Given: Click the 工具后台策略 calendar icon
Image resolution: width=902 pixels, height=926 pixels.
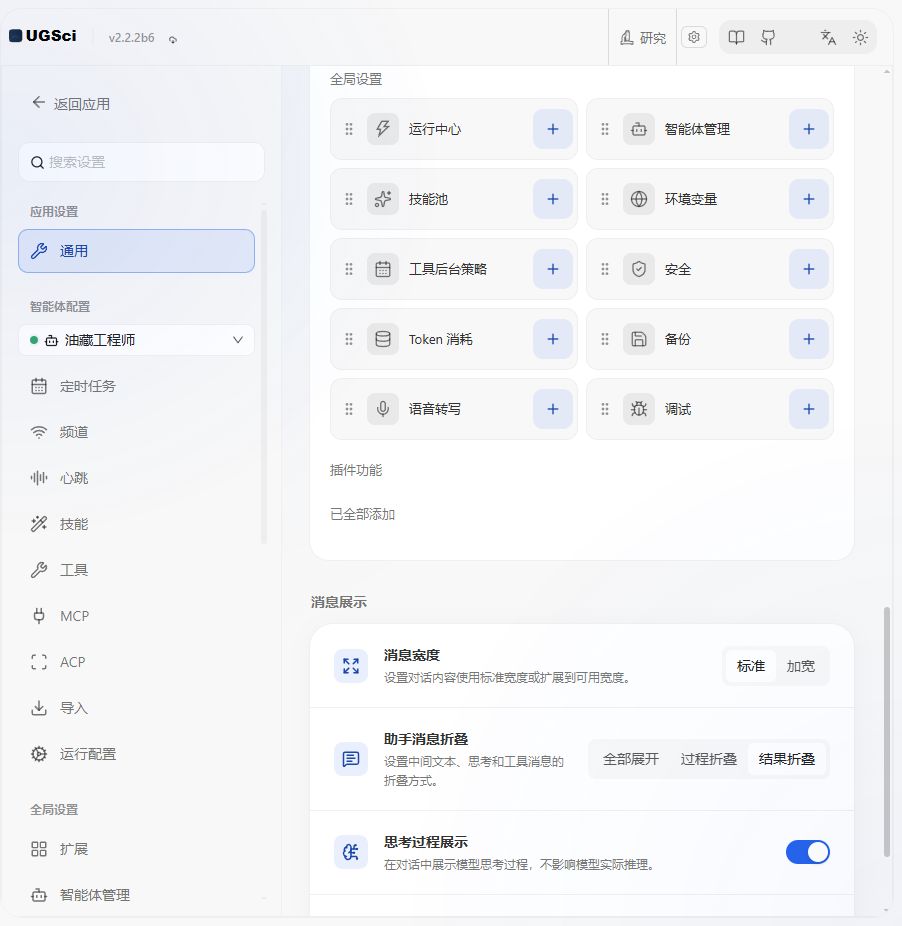Looking at the screenshot, I should [x=383, y=269].
